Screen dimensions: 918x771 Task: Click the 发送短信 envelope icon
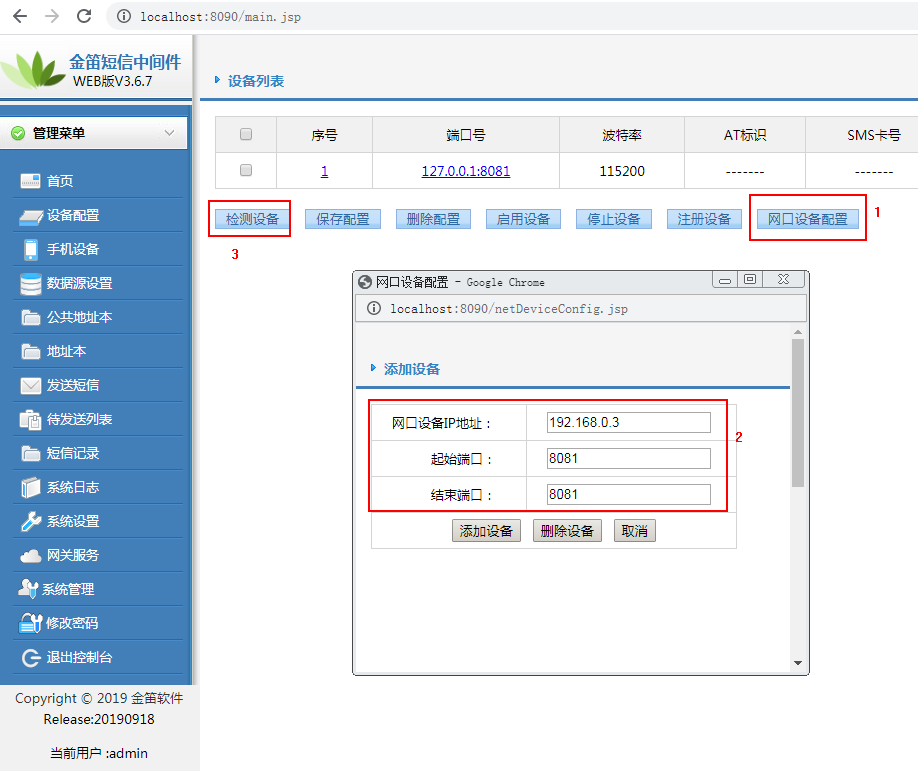point(31,385)
